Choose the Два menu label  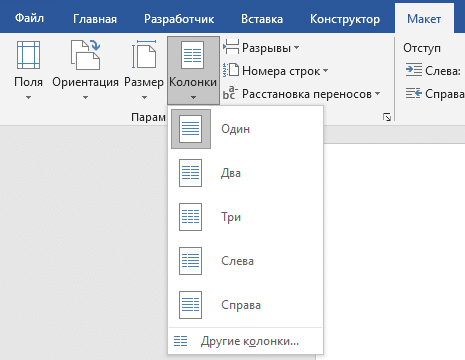[231, 173]
